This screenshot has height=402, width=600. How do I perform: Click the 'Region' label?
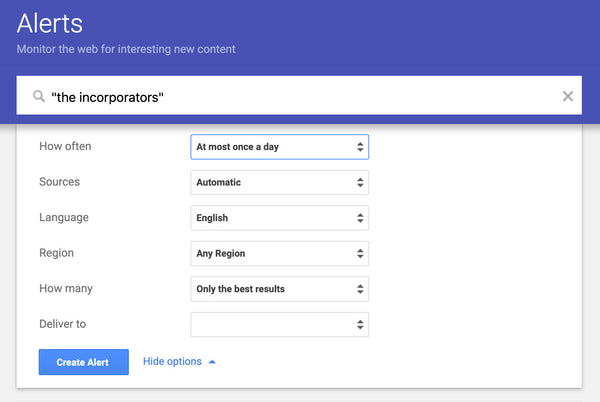tap(56, 253)
